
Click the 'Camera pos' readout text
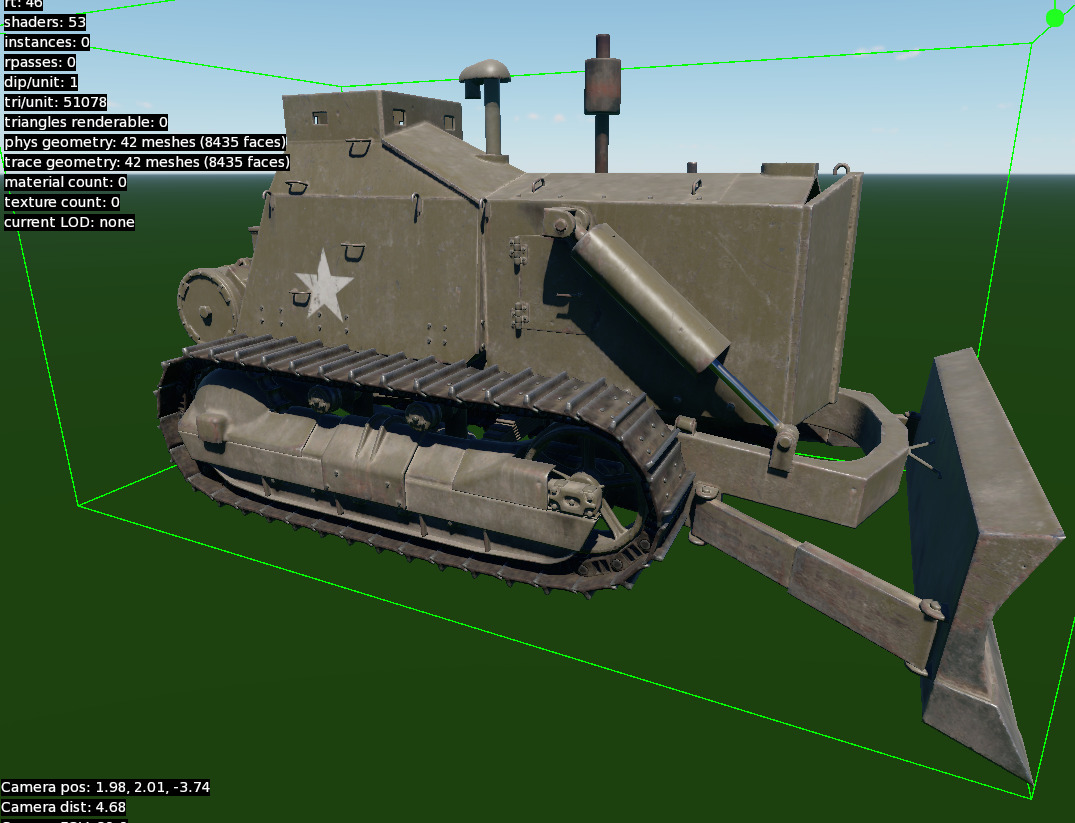(105, 787)
